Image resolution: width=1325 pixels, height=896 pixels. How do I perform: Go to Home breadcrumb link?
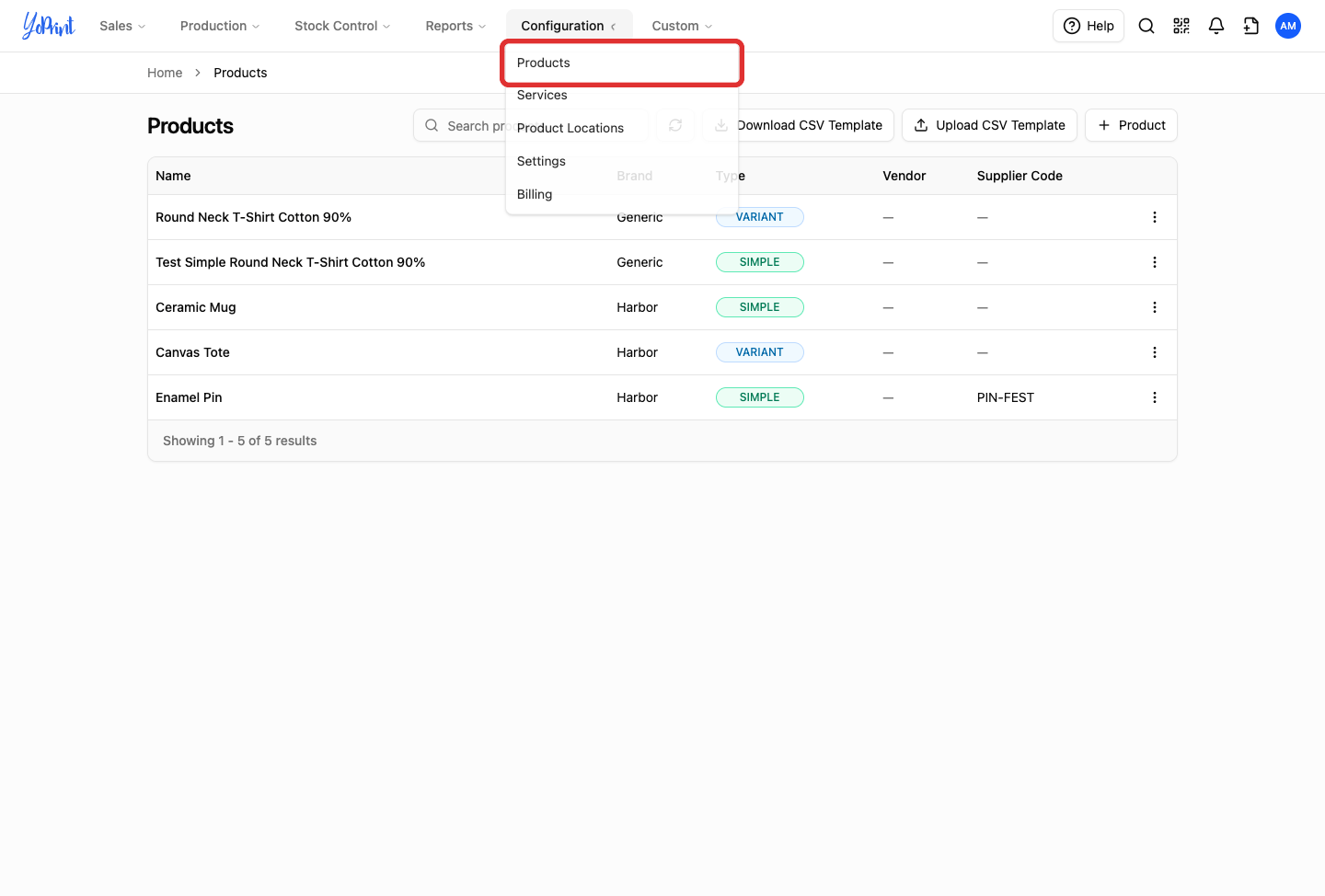165,73
